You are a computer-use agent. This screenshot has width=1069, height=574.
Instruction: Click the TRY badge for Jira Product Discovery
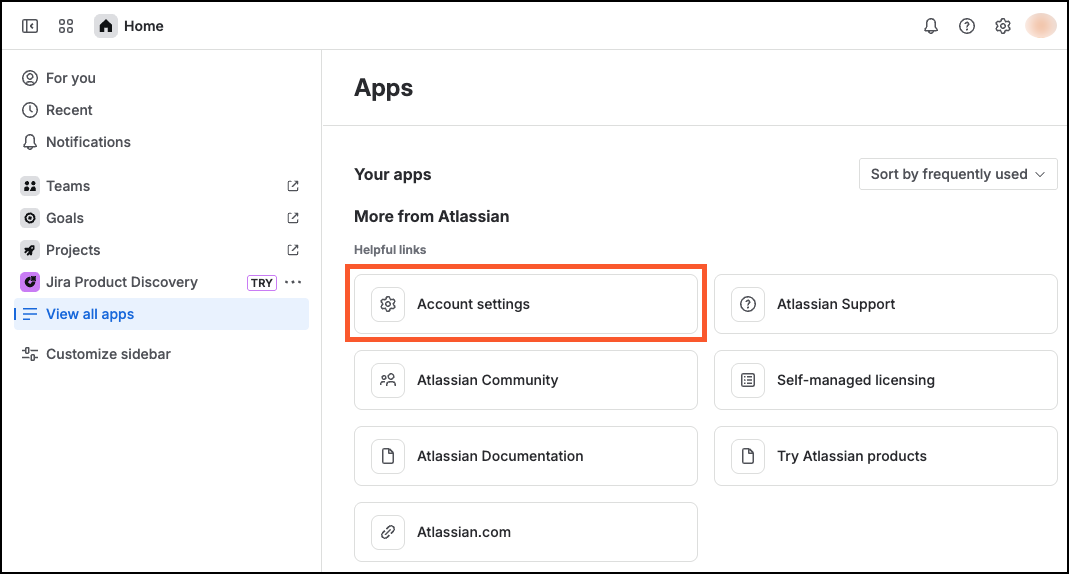(262, 283)
